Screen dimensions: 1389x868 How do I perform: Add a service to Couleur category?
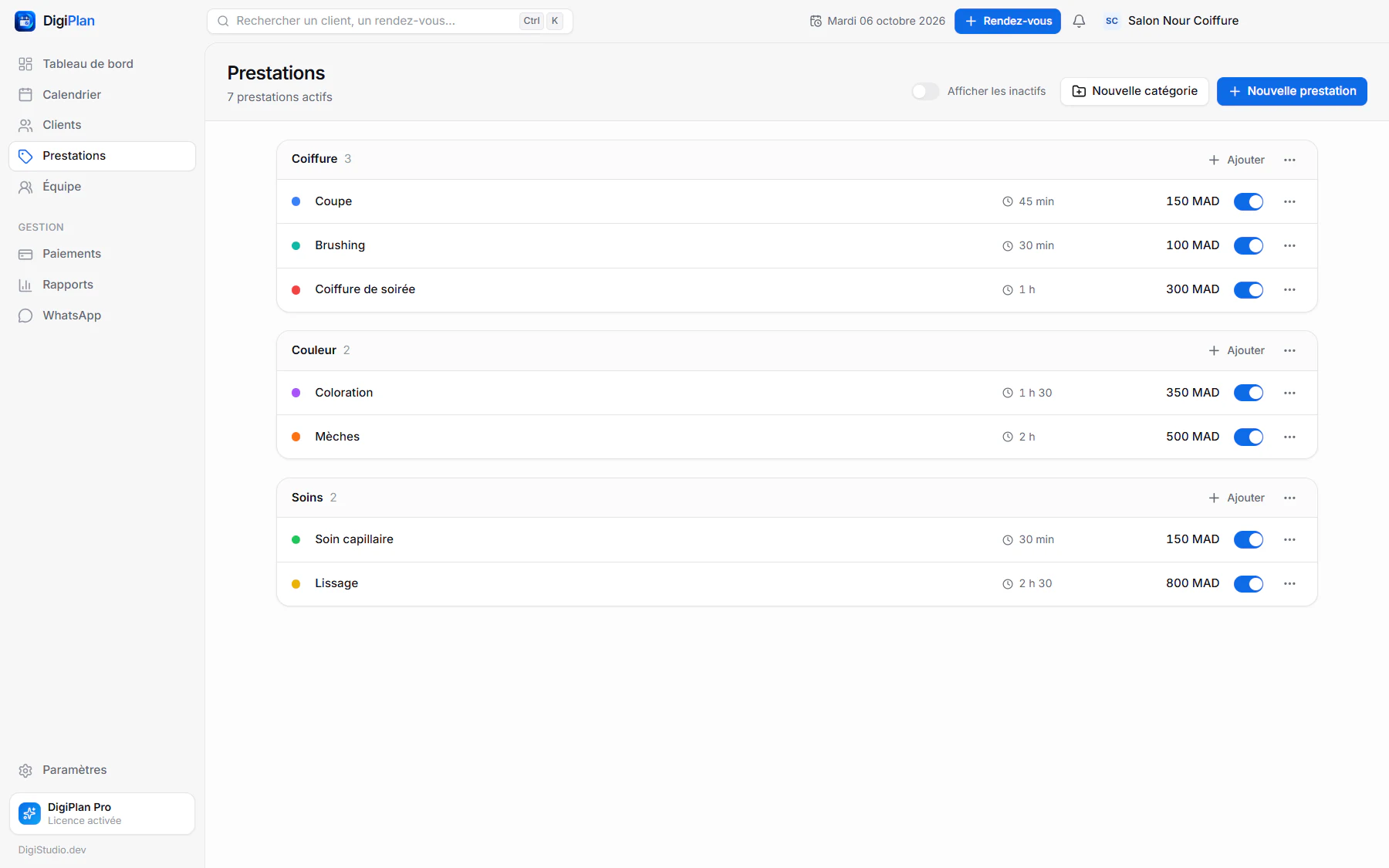pos(1236,350)
